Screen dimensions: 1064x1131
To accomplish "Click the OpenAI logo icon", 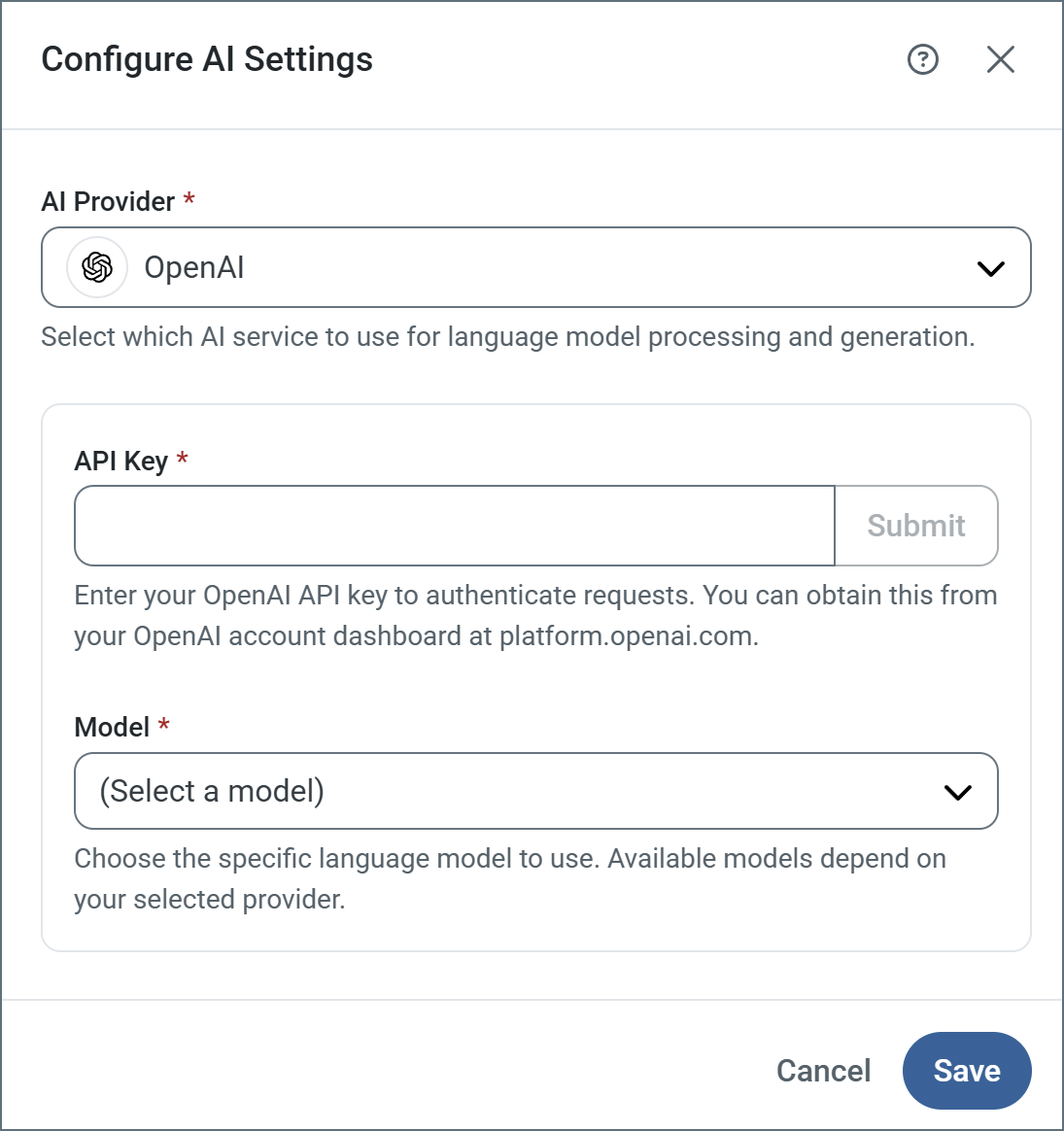I will pyautogui.click(x=97, y=267).
